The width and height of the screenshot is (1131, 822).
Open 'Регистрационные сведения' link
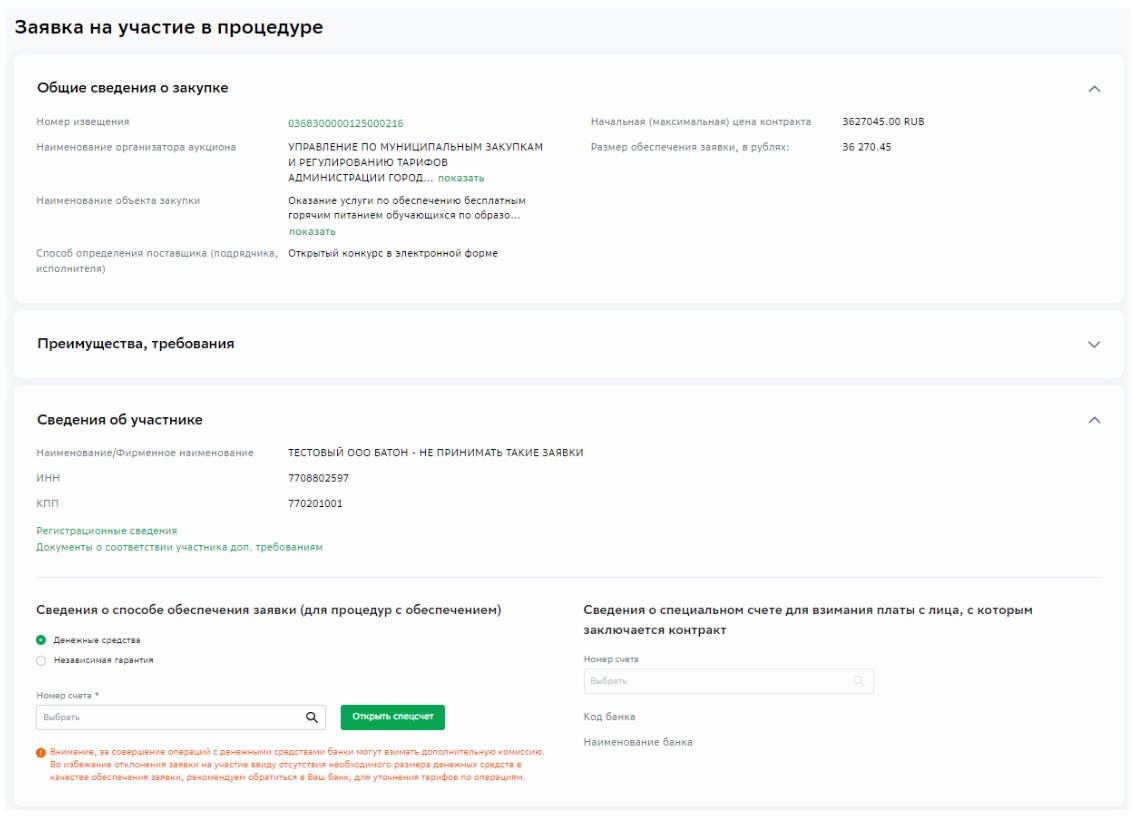click(106, 531)
